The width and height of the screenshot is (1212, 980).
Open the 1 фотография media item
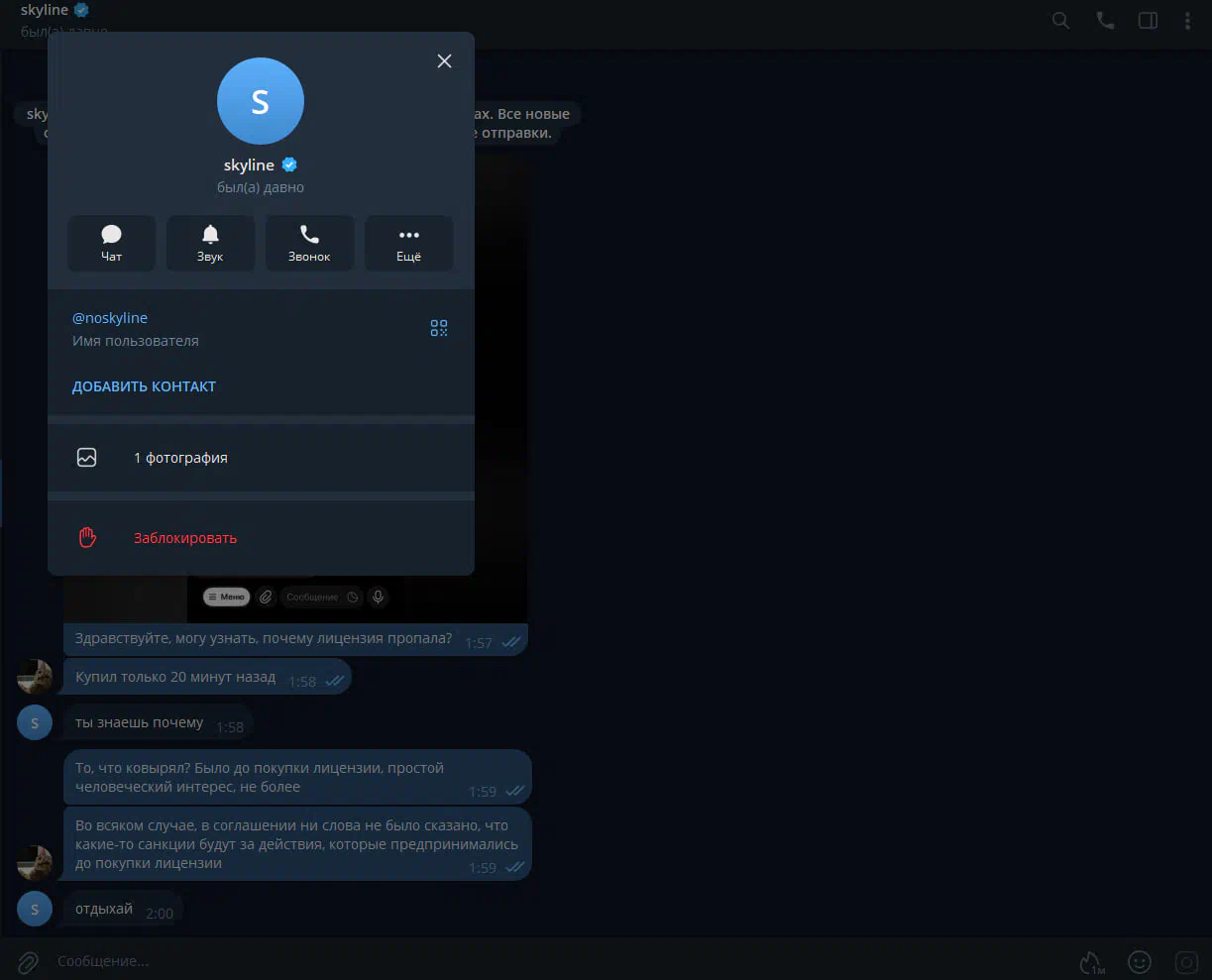180,458
